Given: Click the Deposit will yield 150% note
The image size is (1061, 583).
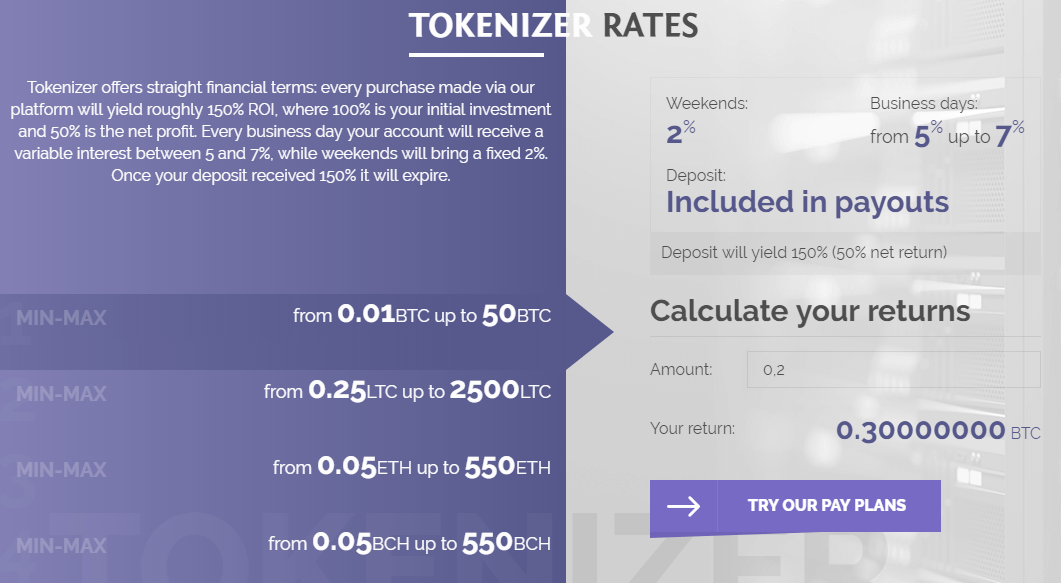Looking at the screenshot, I should click(x=804, y=252).
